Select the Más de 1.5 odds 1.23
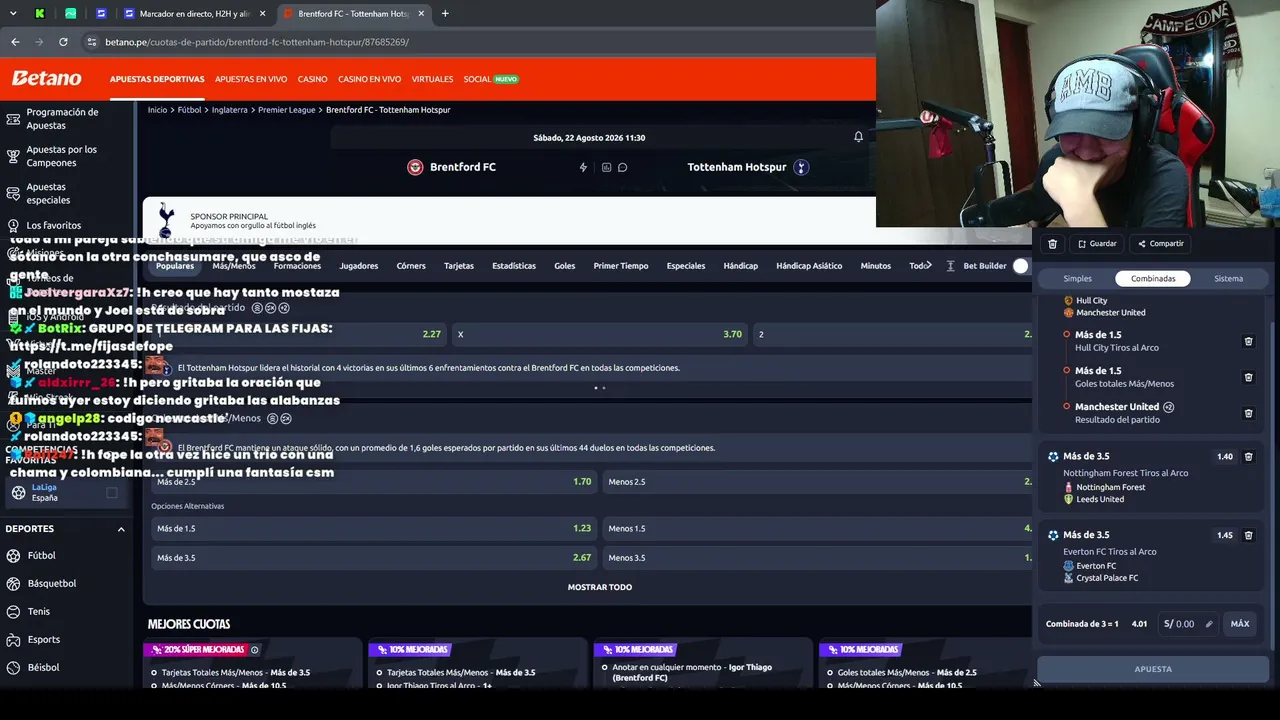 coord(374,528)
